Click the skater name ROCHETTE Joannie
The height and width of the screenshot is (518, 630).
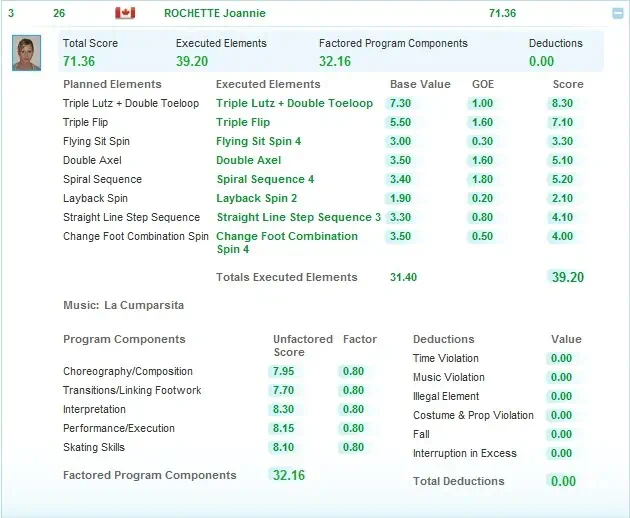click(214, 13)
